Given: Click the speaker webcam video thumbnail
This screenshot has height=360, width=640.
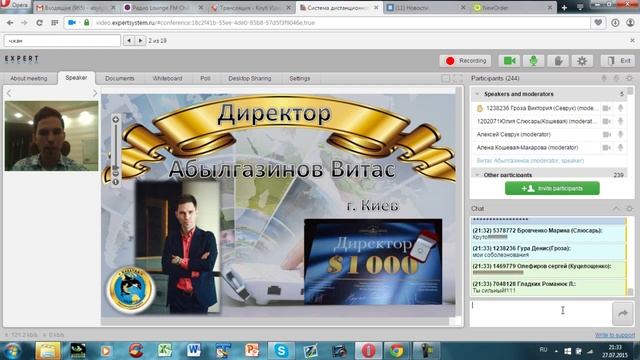Looking at the screenshot, I should coord(51,136).
